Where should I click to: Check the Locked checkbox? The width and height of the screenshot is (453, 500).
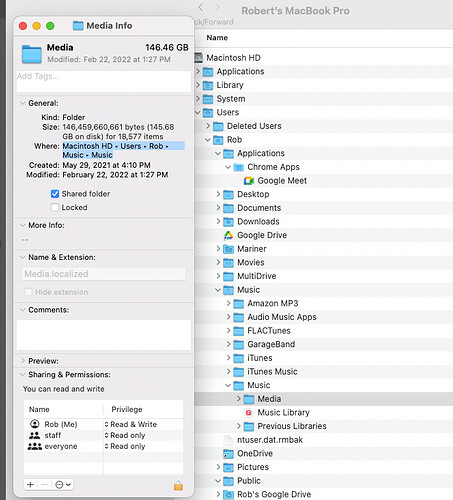(x=55, y=207)
